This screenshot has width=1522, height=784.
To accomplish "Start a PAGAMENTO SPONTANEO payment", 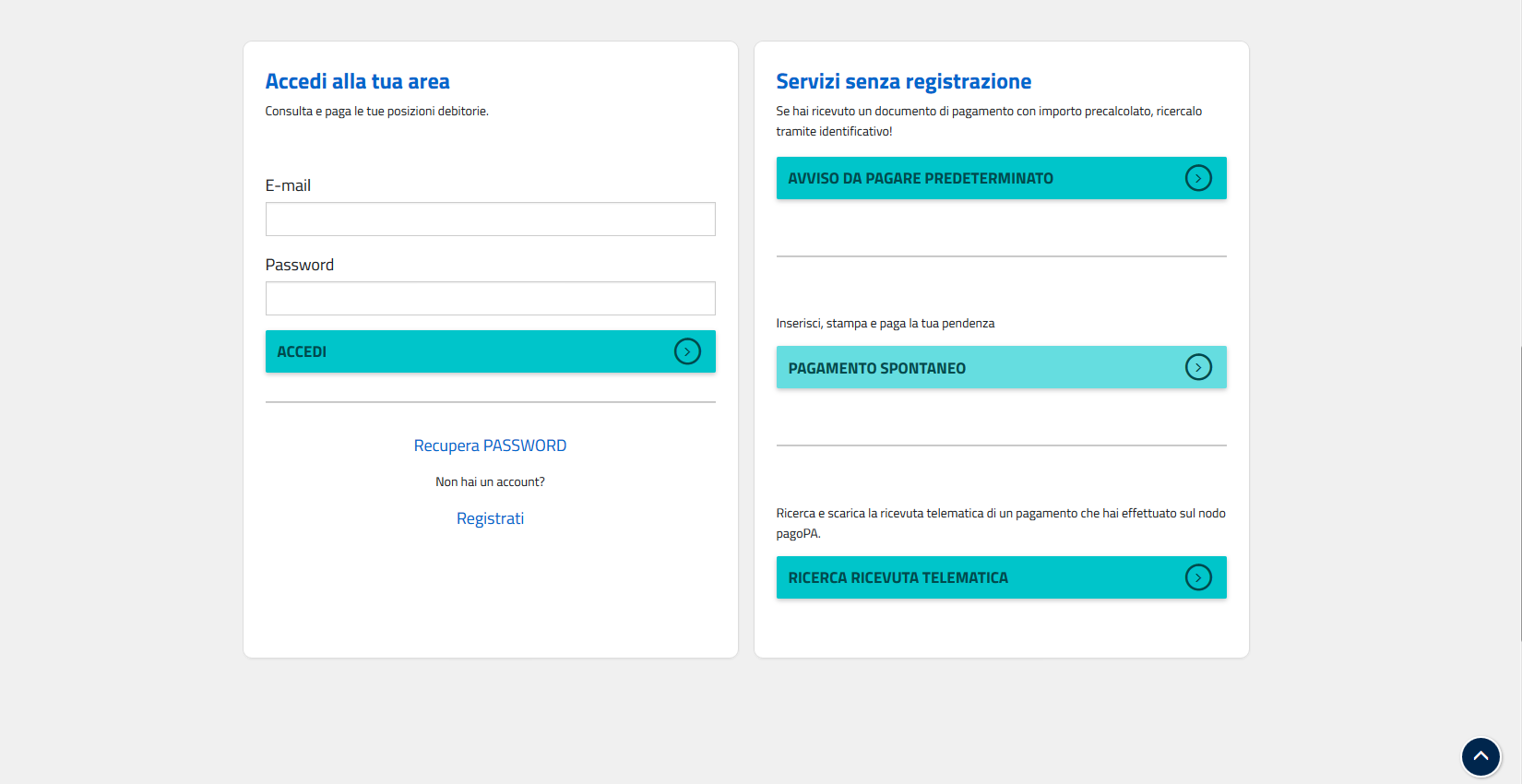I will point(876,368).
